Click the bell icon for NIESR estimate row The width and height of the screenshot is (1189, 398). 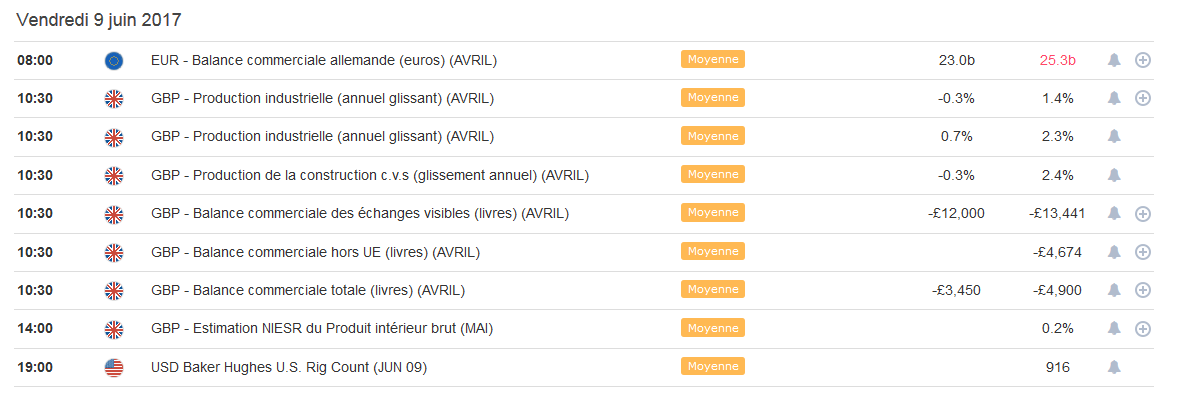coord(1114,328)
